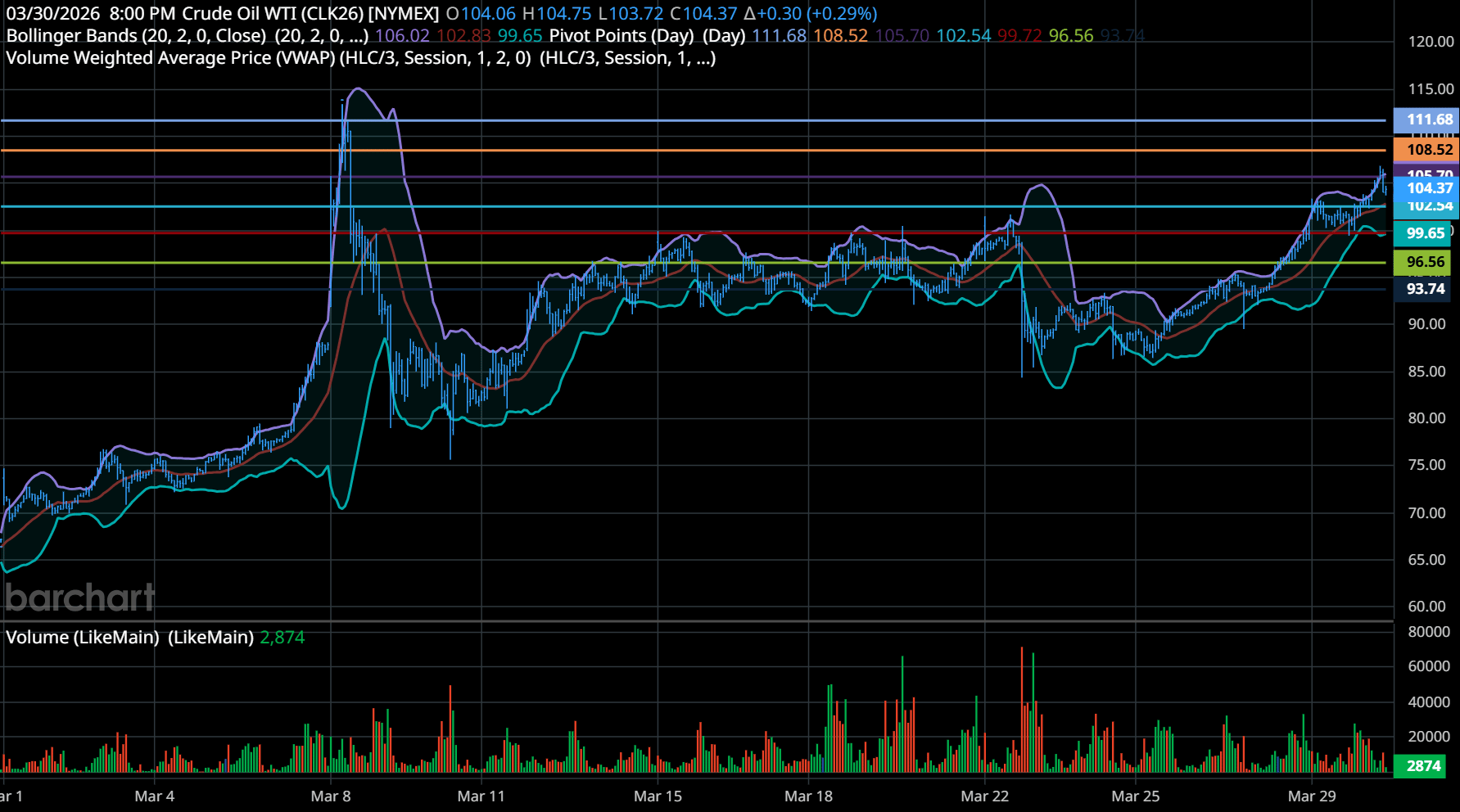Click the green 2874 volume tag
Image resolution: width=1460 pixels, height=812 pixels.
1423,766
